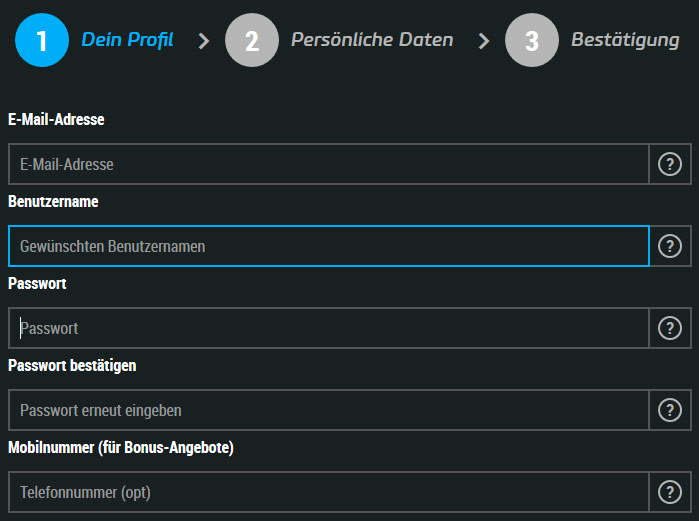
Task: Click into the Gewünschten Benutzernamen field
Action: [329, 246]
